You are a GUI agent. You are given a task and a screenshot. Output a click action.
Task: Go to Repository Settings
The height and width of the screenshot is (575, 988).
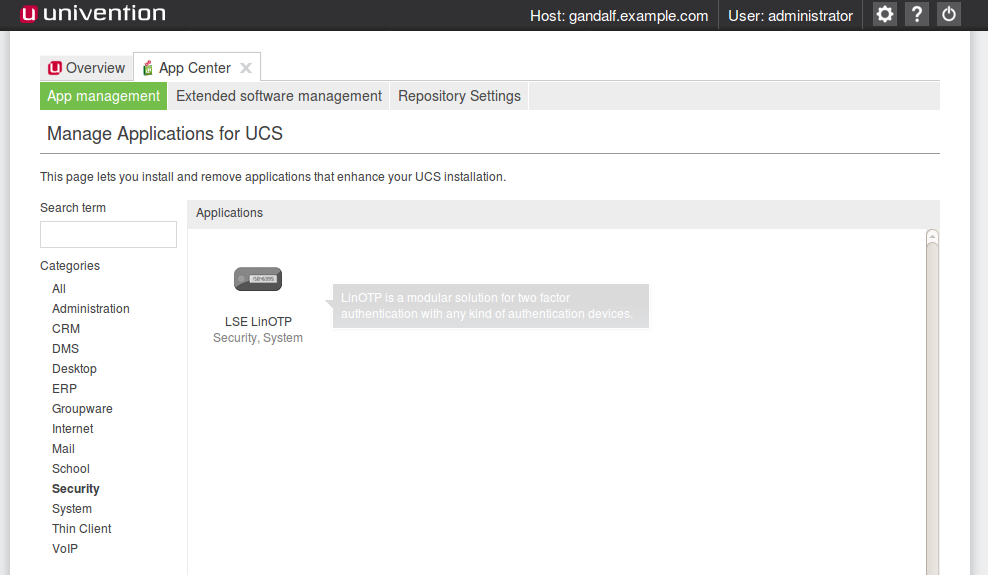coord(459,96)
